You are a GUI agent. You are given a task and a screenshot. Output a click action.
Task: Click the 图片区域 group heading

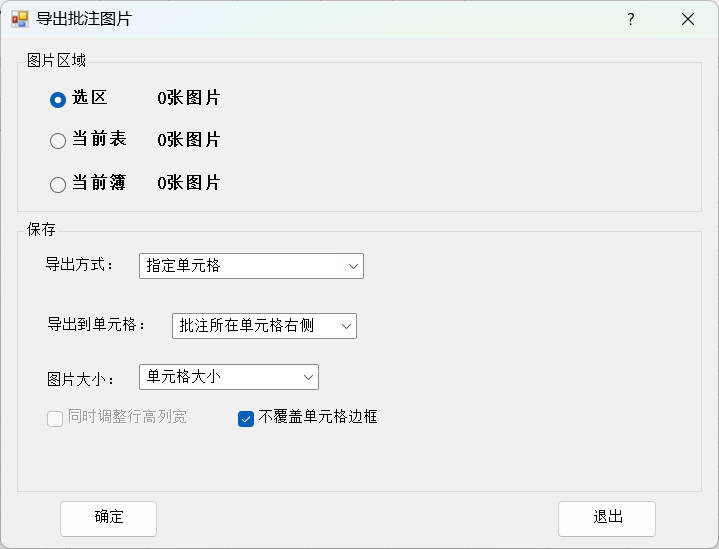tap(56, 61)
